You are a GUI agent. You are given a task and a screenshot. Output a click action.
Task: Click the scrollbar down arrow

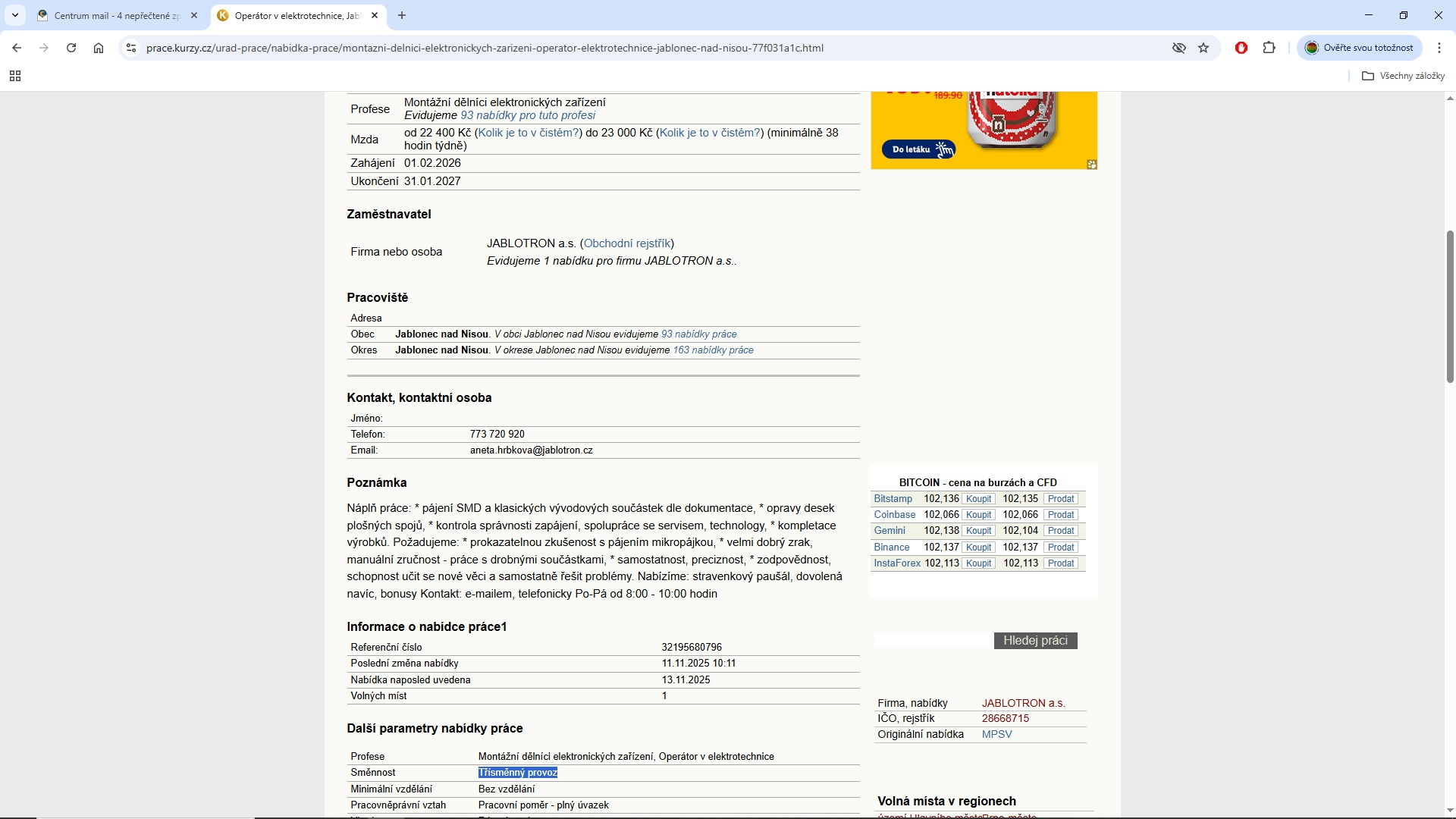1451,811
